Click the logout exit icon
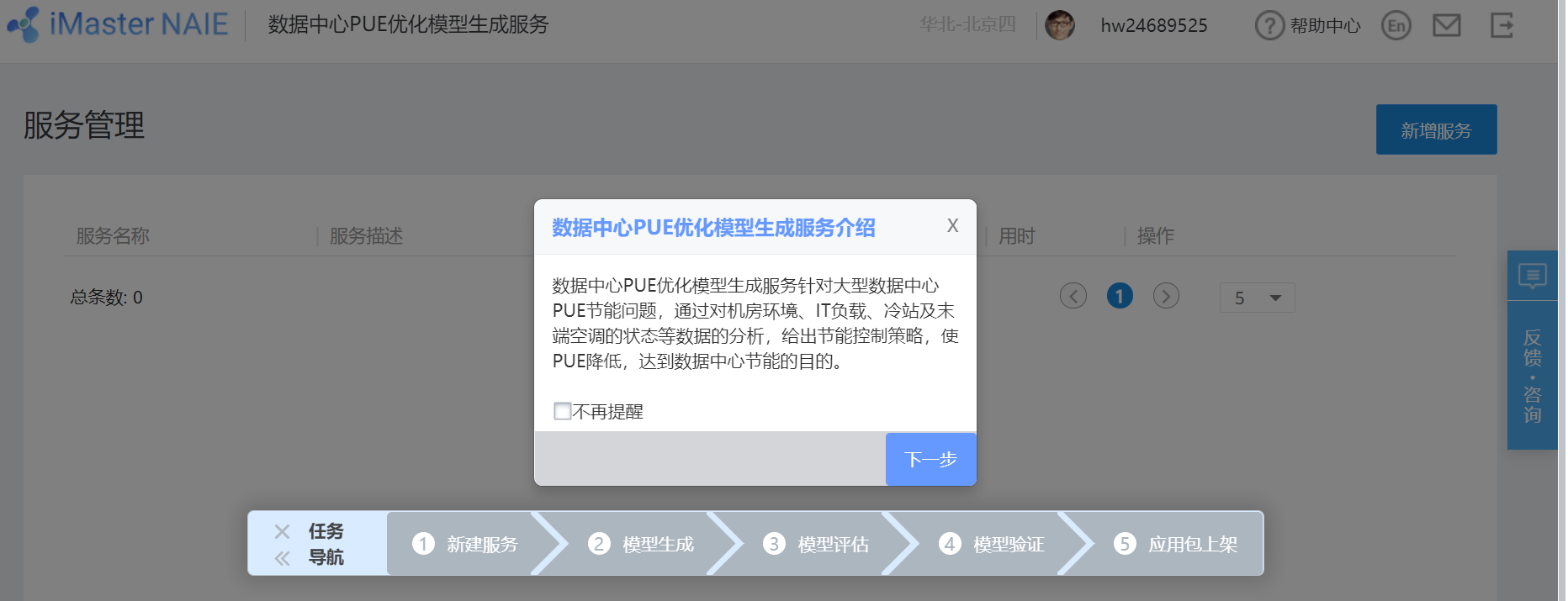 point(1502,25)
